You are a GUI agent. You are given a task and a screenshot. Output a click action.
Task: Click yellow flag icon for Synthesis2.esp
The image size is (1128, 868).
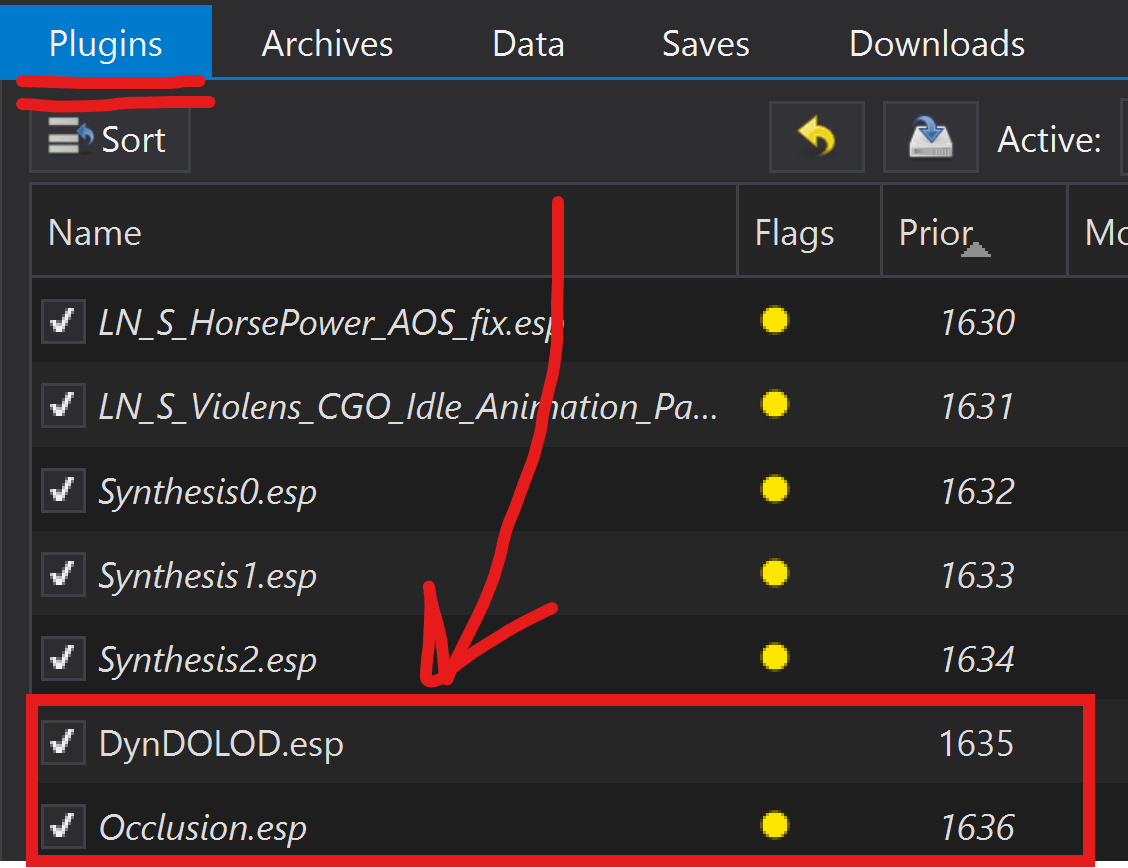click(x=774, y=658)
